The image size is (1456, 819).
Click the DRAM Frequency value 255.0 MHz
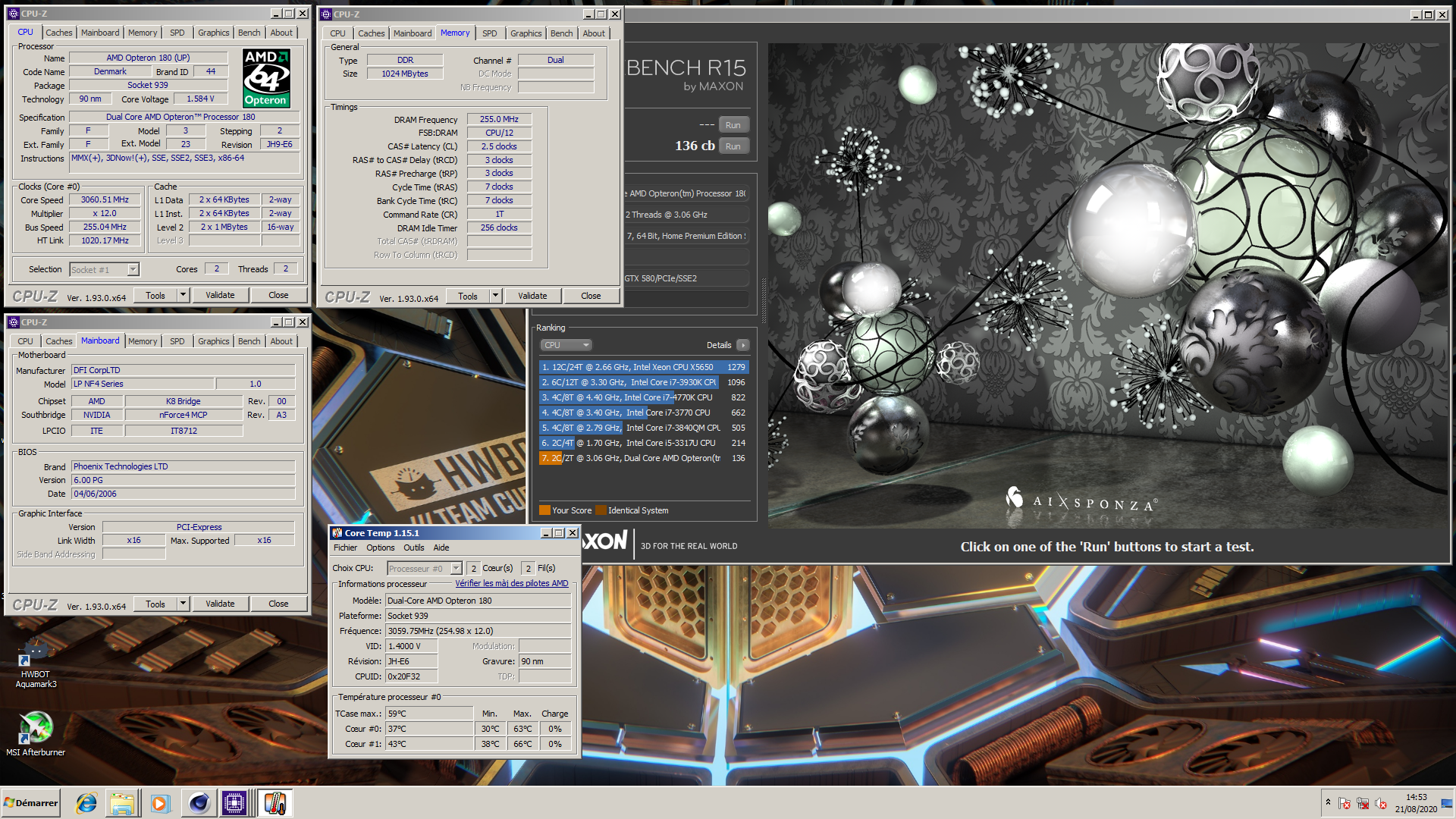pos(499,119)
